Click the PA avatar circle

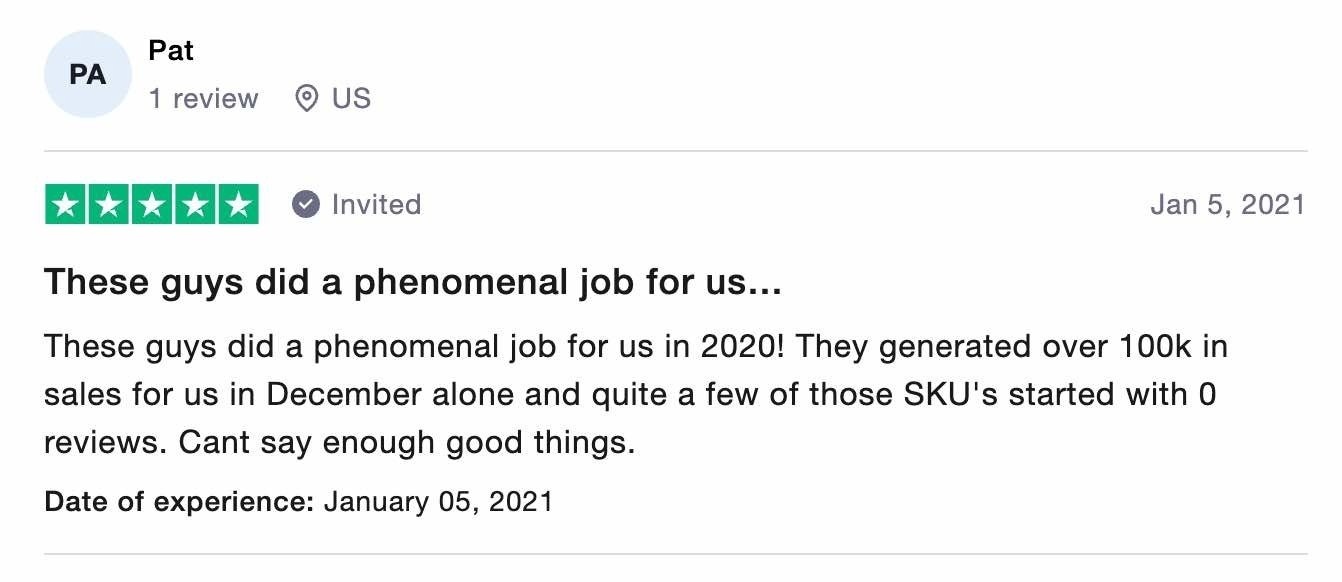click(88, 74)
